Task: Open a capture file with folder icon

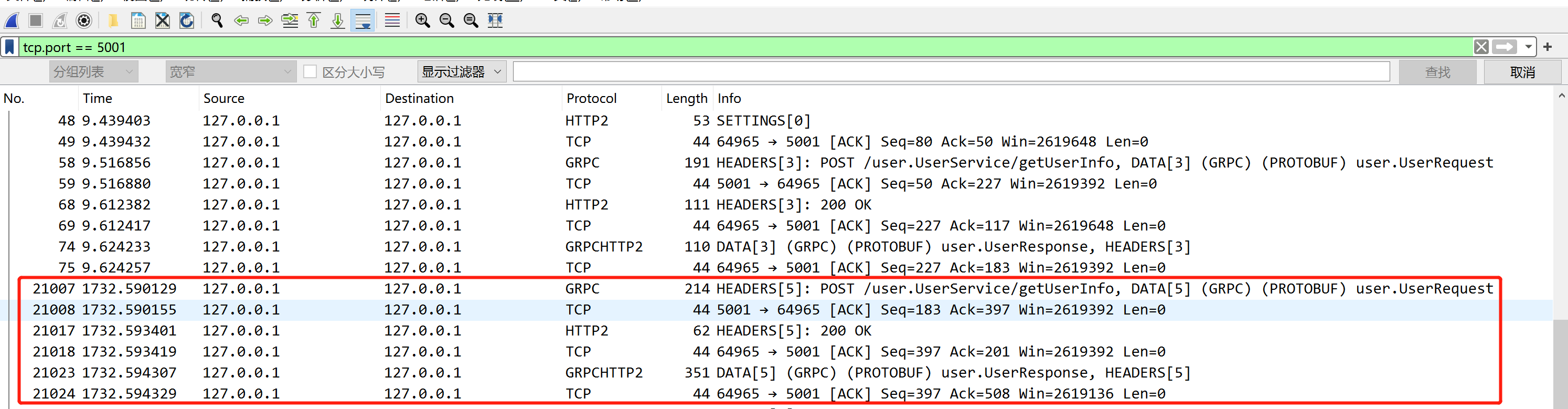Action: 113,20
